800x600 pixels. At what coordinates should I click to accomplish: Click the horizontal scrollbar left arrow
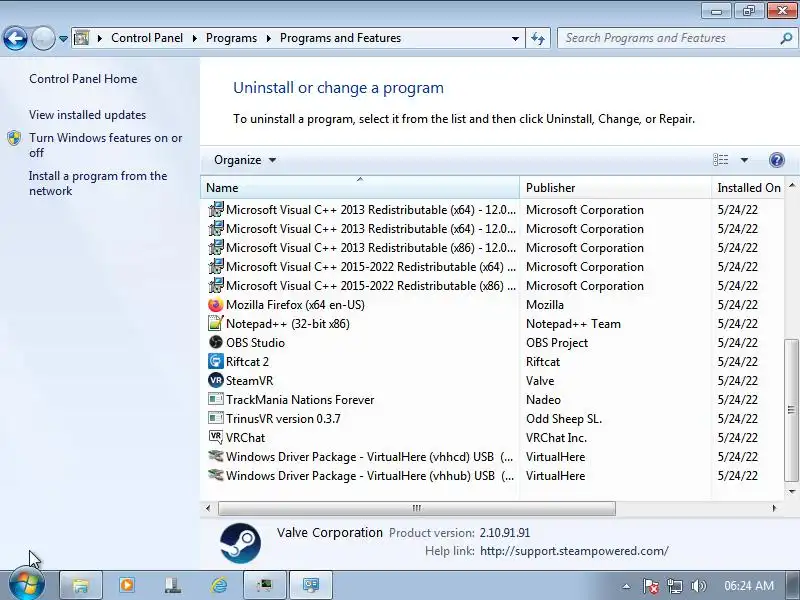(208, 508)
